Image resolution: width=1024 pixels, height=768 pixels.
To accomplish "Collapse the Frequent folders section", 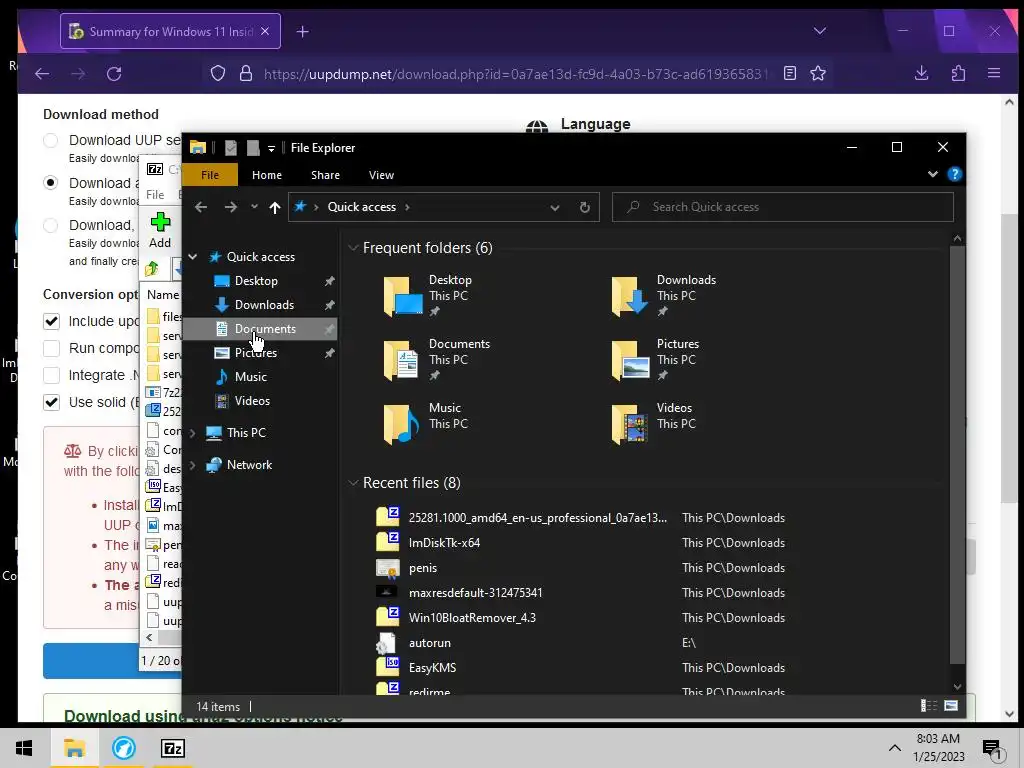I will [x=353, y=248].
